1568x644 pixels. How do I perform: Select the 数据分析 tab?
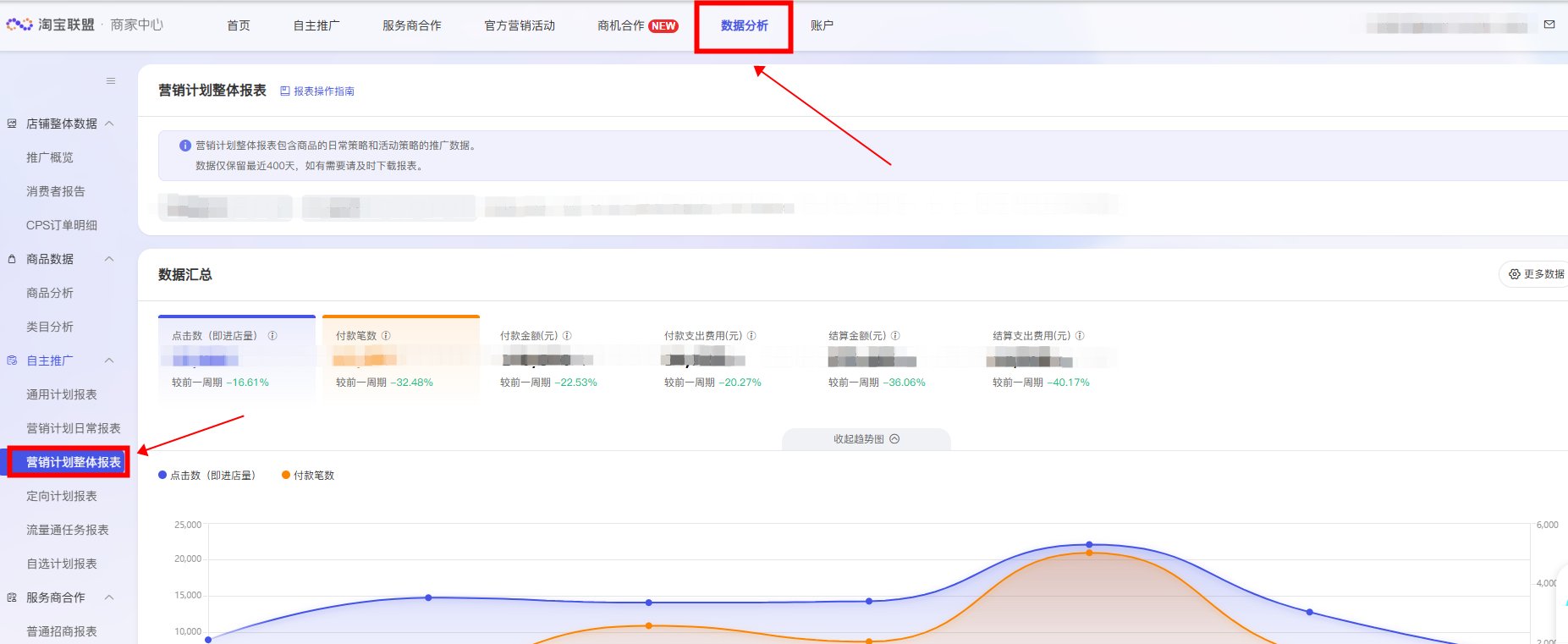click(x=745, y=25)
